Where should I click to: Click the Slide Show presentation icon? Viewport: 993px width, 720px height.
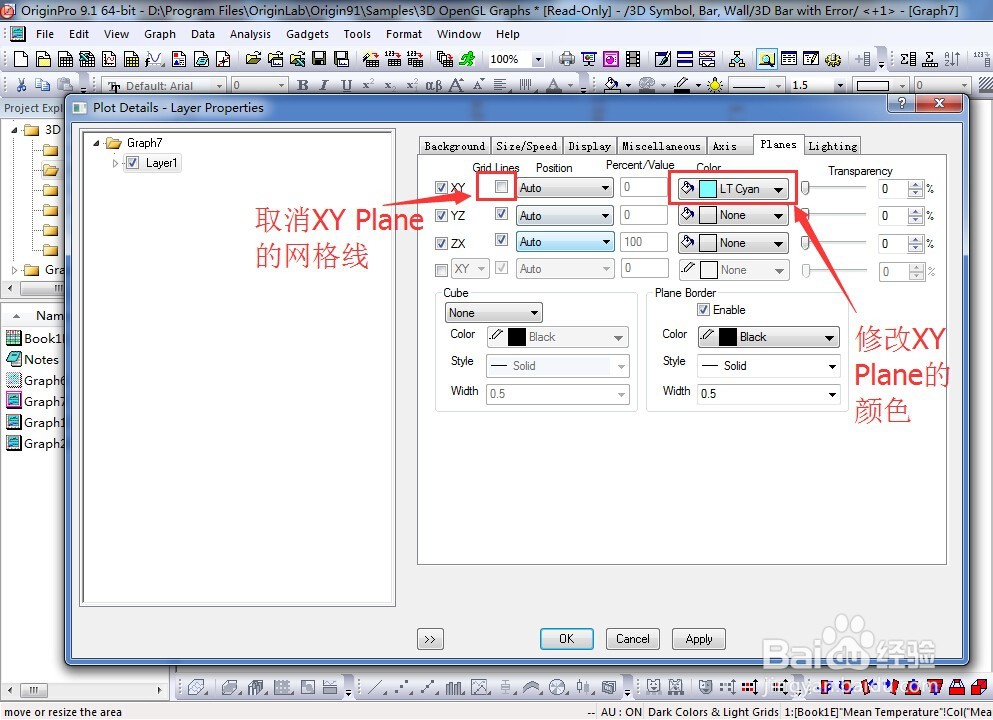click(589, 60)
